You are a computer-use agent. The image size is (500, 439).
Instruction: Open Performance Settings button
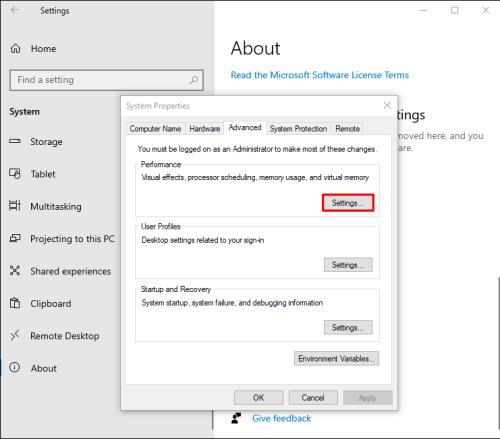348,203
